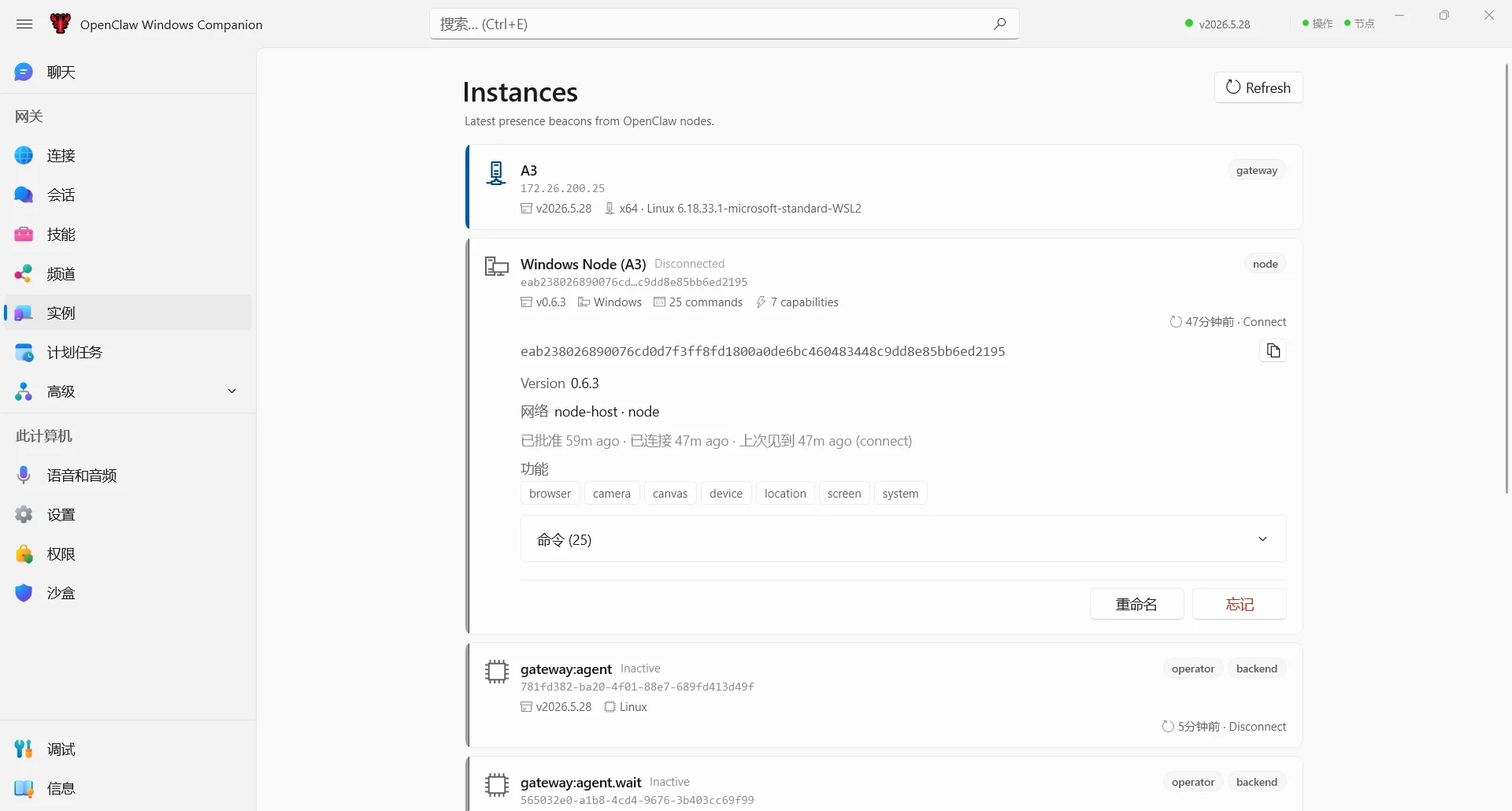
Task: Expand the 高级 section chevron
Action: tap(232, 391)
